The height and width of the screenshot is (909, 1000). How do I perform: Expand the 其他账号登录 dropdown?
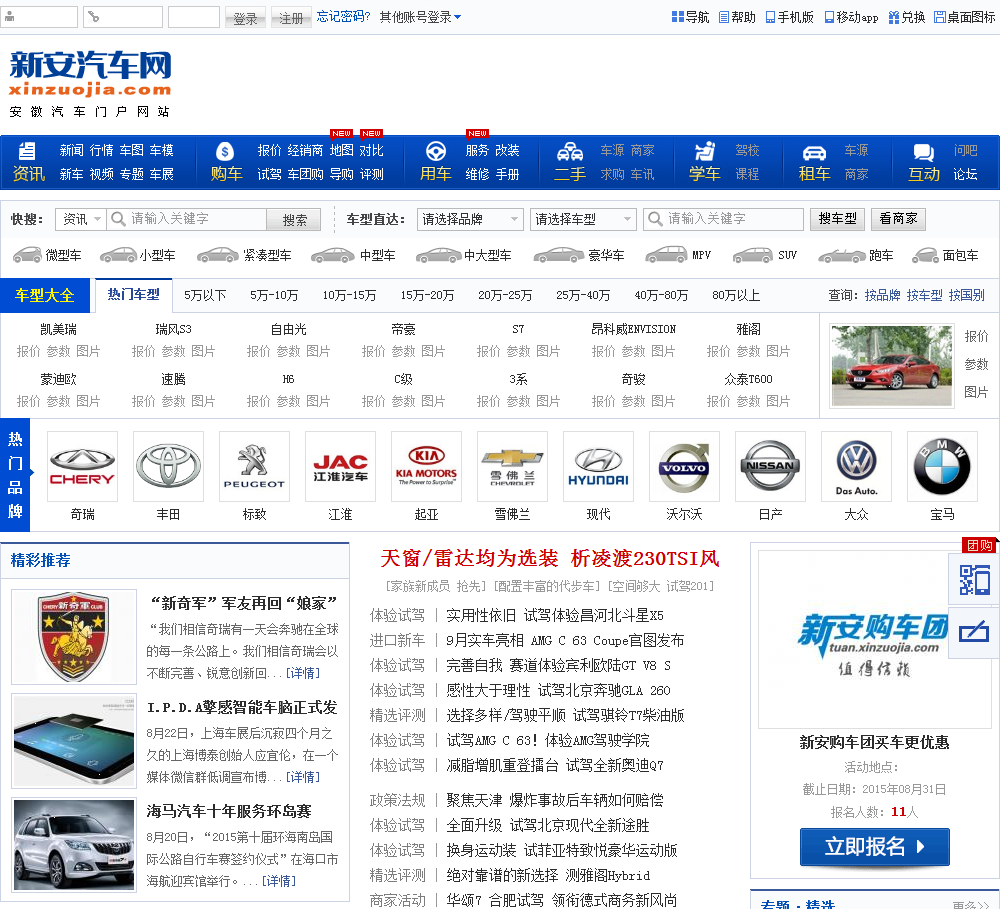tap(420, 17)
